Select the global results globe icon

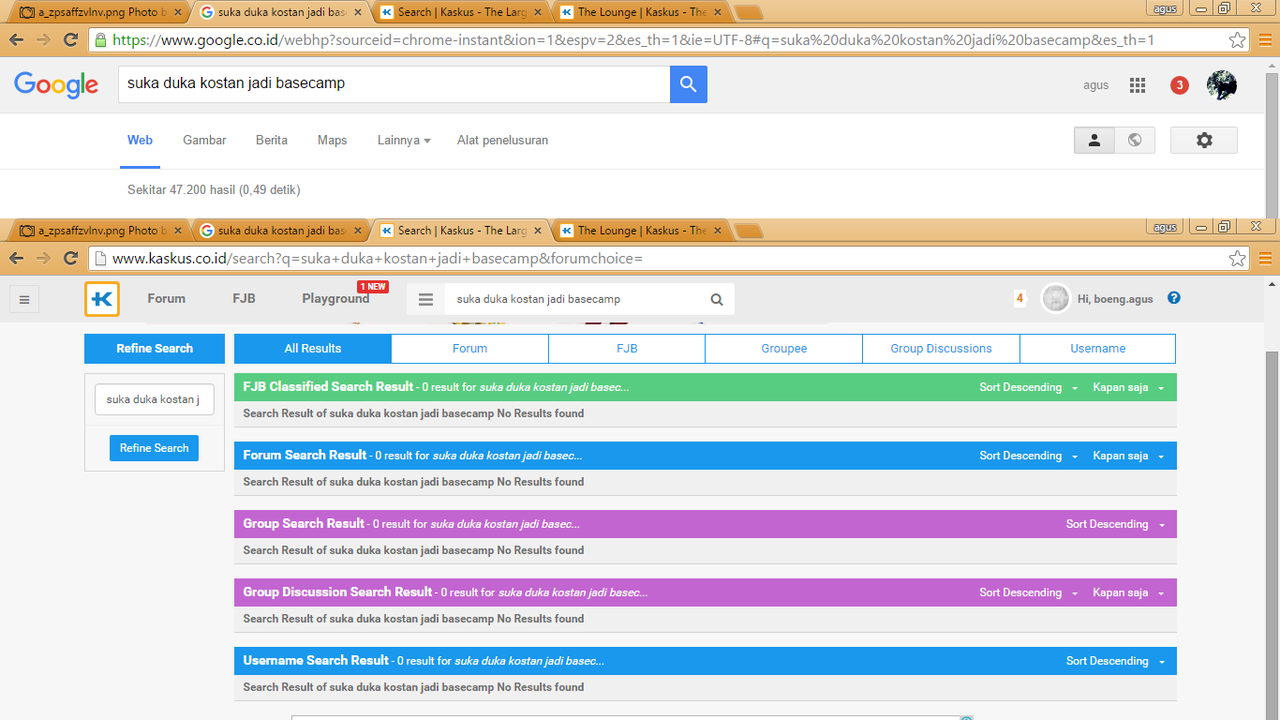[1135, 140]
